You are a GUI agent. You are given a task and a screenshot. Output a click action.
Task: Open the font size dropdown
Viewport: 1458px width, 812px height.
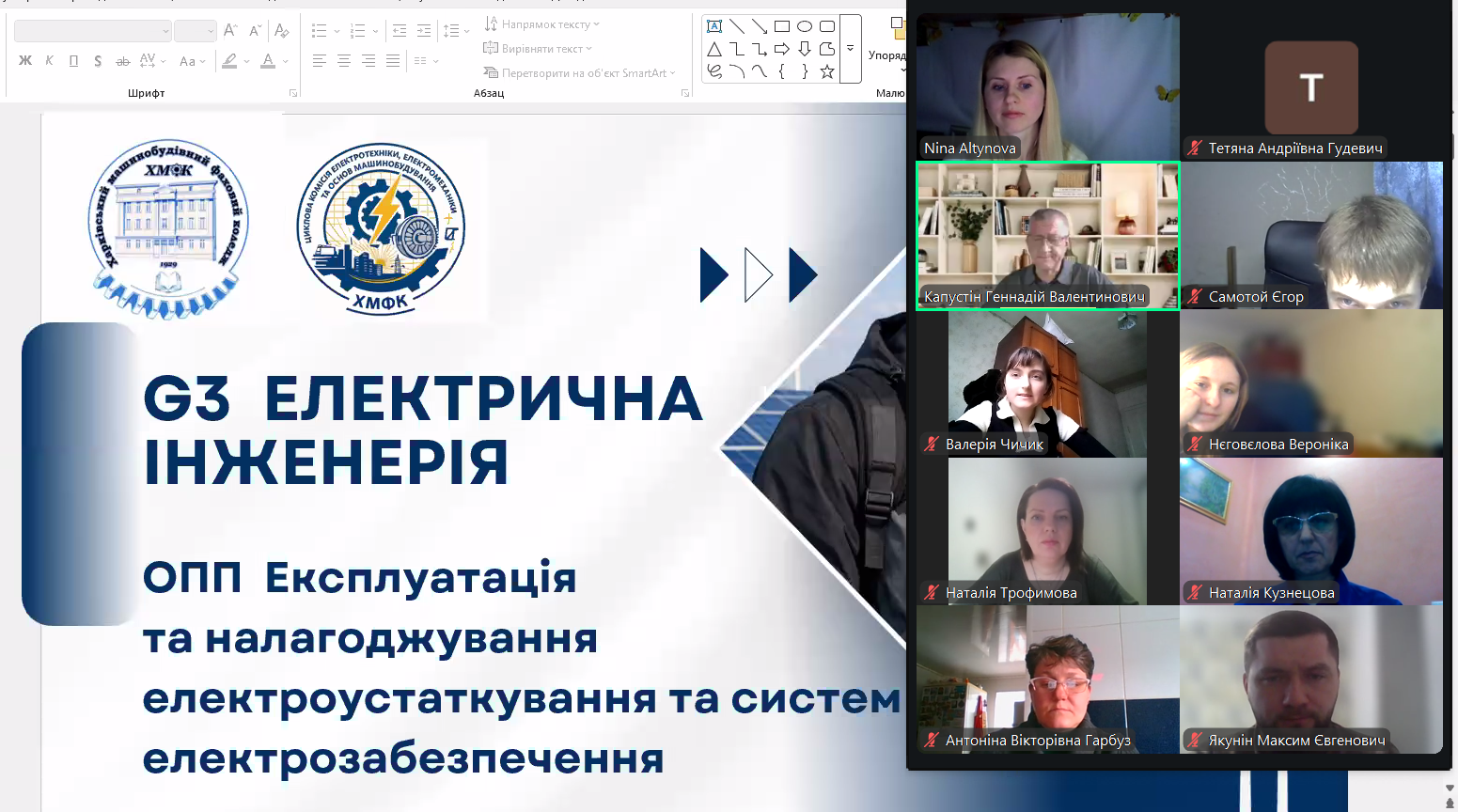(196, 31)
